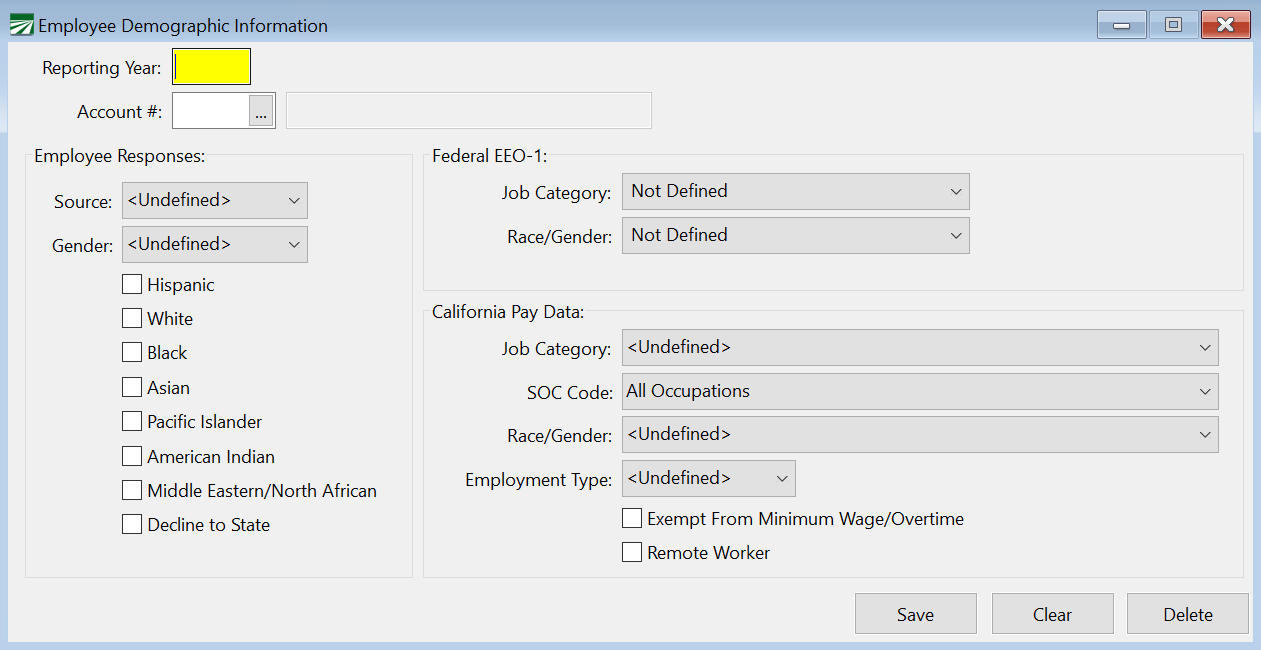Enable the Remote Worker checkbox
This screenshot has width=1261, height=650.
(632, 553)
